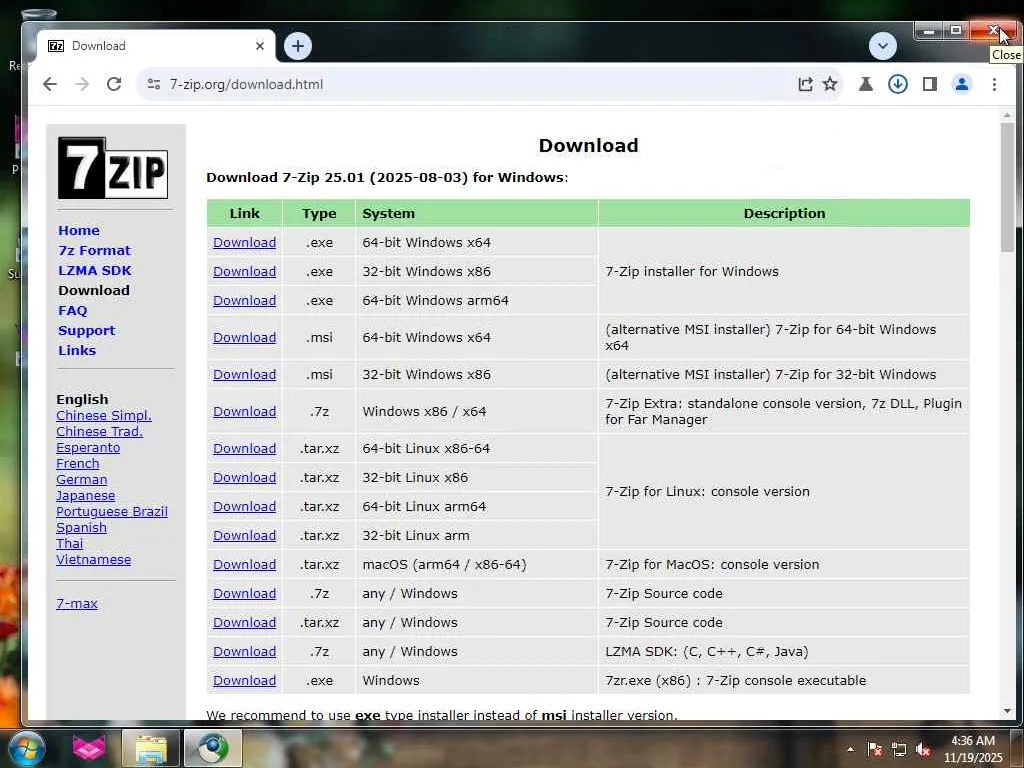Open the 7z Format sidebar link
The width and height of the screenshot is (1024, 768).
click(94, 251)
